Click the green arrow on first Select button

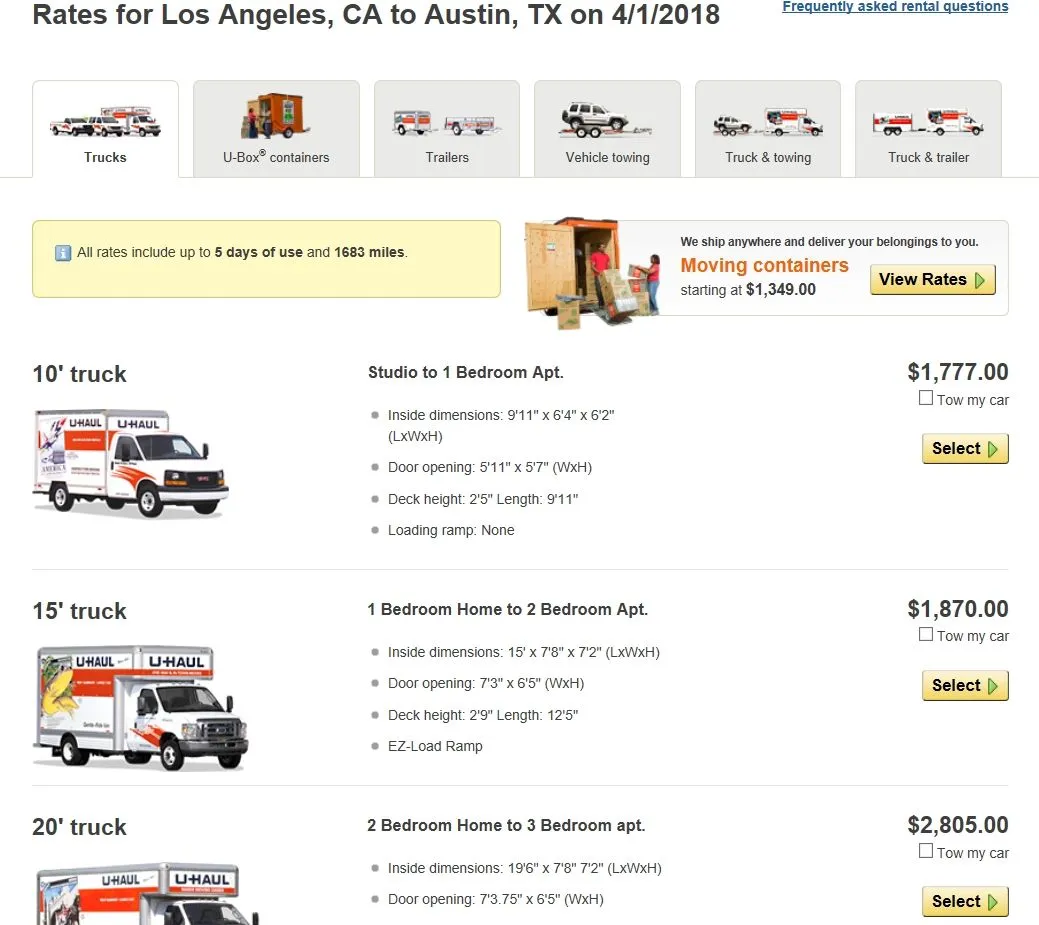click(x=991, y=448)
